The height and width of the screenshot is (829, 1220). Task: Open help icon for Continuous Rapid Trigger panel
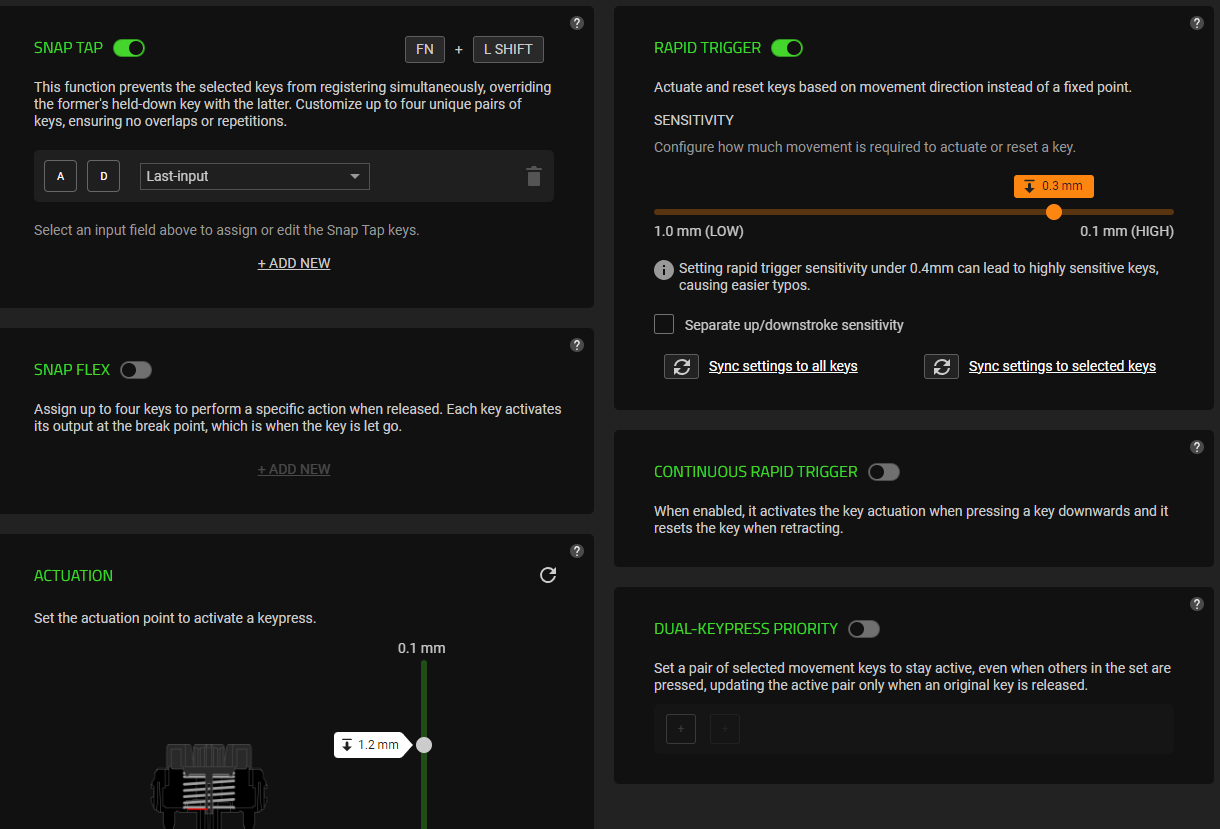tap(1197, 447)
